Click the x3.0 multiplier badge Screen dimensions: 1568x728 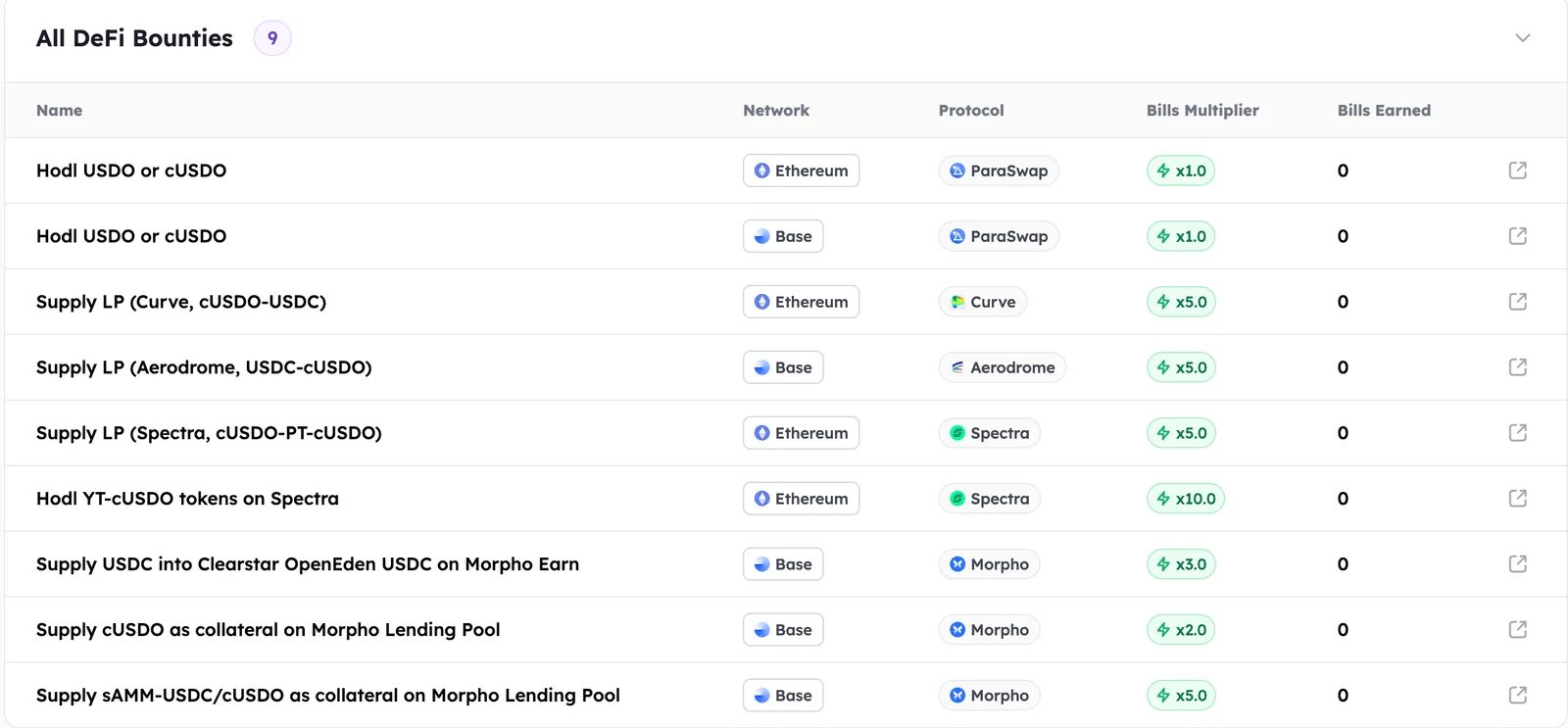pyautogui.click(x=1181, y=564)
